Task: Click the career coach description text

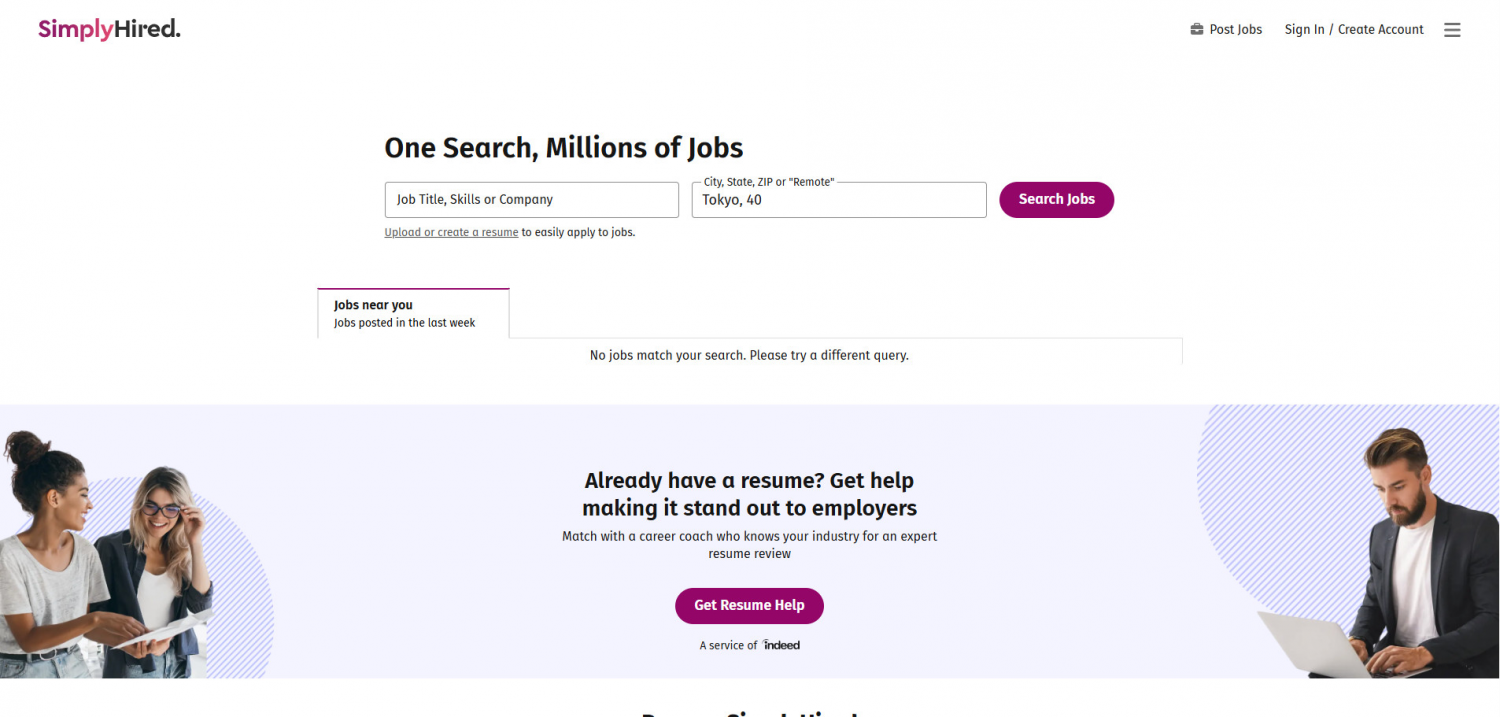Action: click(749, 545)
